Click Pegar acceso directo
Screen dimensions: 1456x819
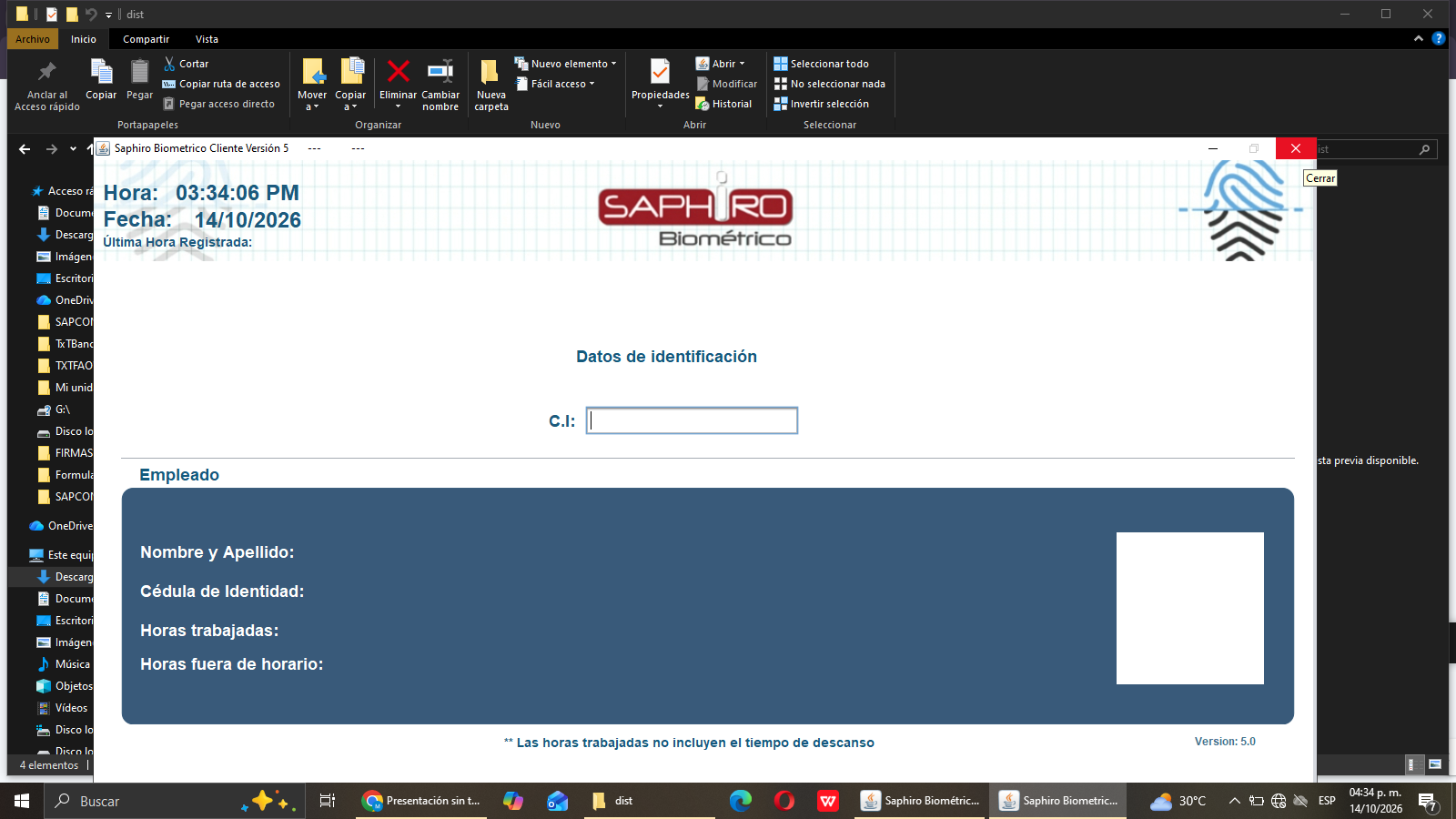(x=218, y=104)
